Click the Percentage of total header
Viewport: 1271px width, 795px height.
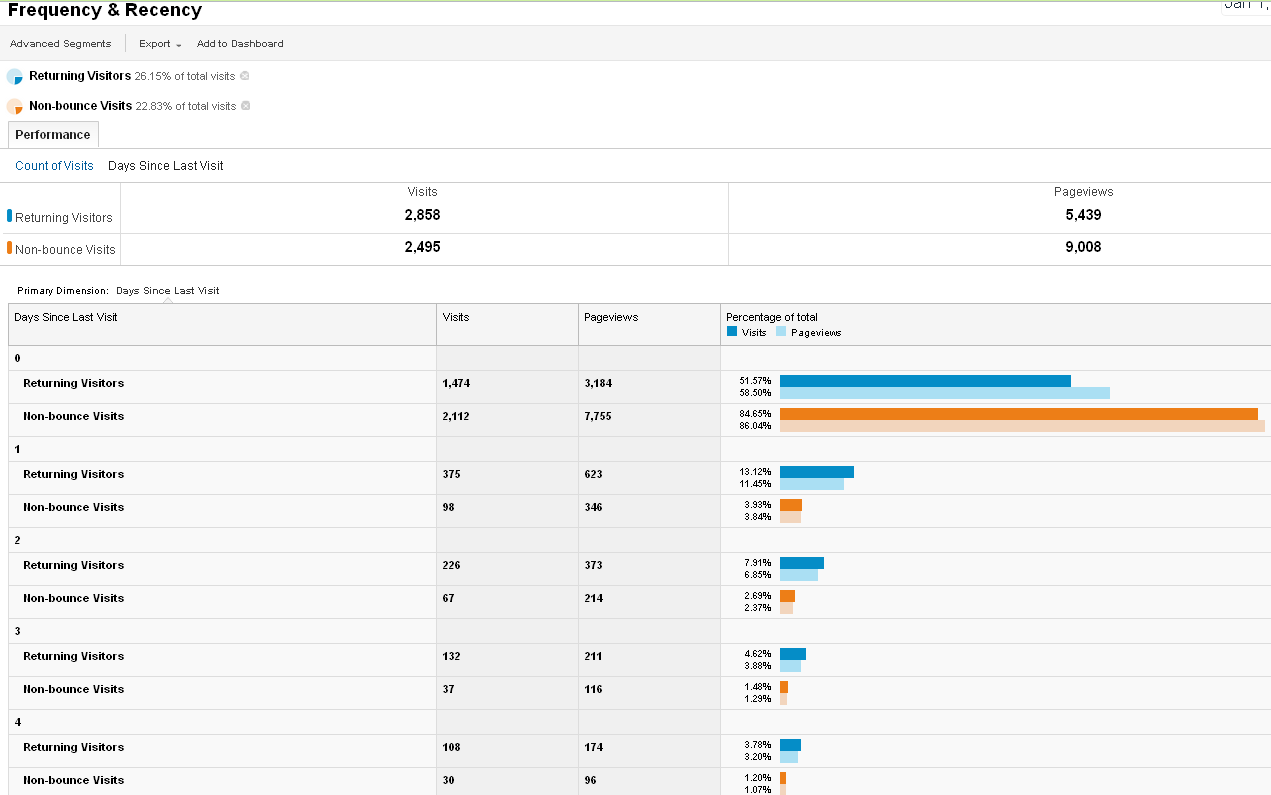coord(772,317)
